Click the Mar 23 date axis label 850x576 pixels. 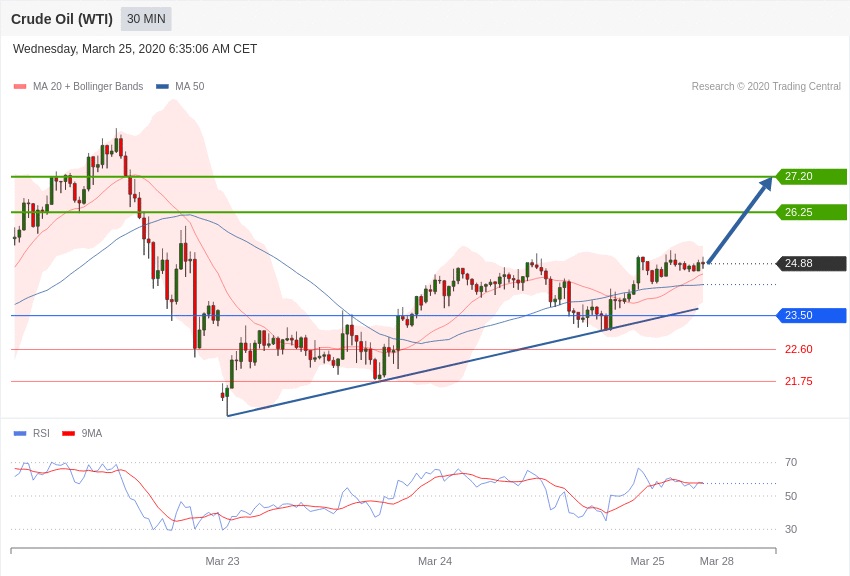click(222, 561)
